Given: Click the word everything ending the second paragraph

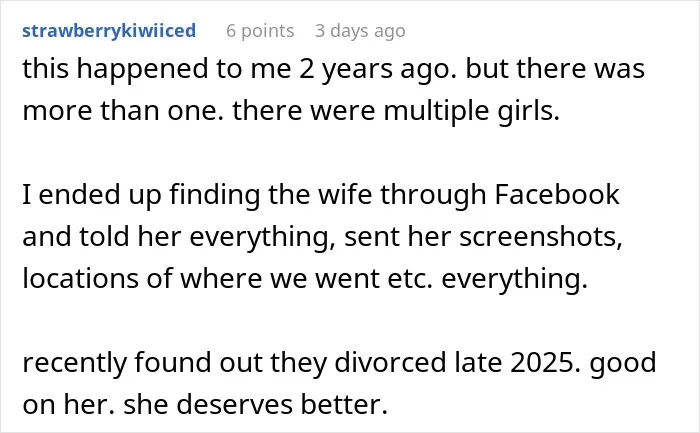Looking at the screenshot, I should (515, 279).
